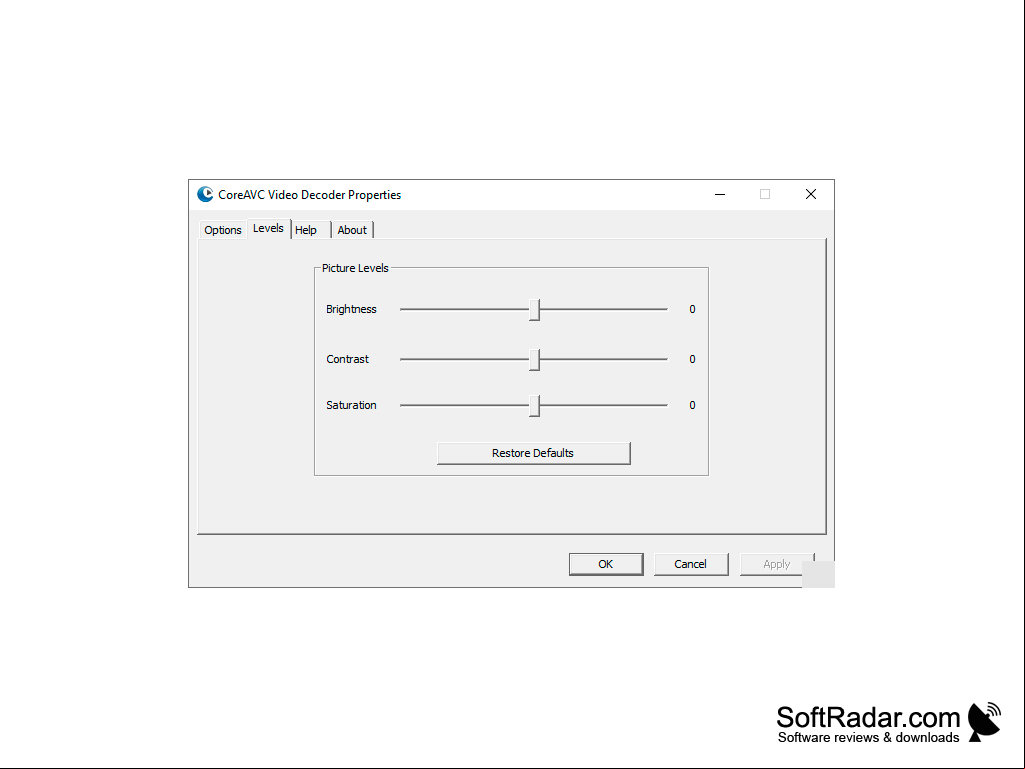Viewport: 1025px width, 769px height.
Task: Open the Help tab
Action: tap(311, 230)
